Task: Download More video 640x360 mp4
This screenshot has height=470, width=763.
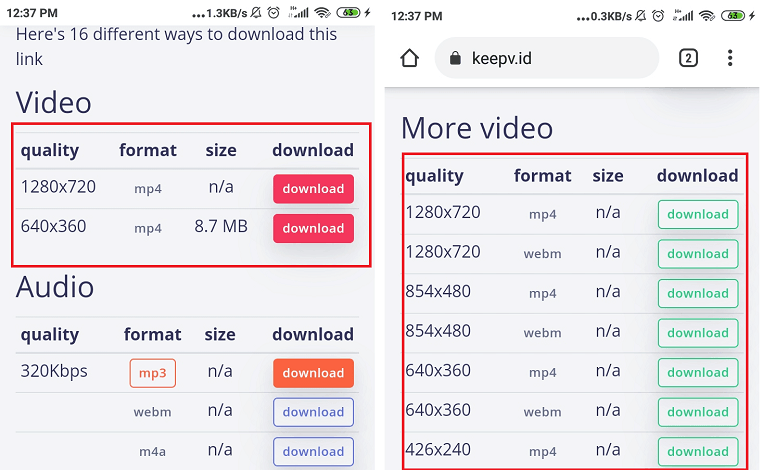Action: click(698, 373)
